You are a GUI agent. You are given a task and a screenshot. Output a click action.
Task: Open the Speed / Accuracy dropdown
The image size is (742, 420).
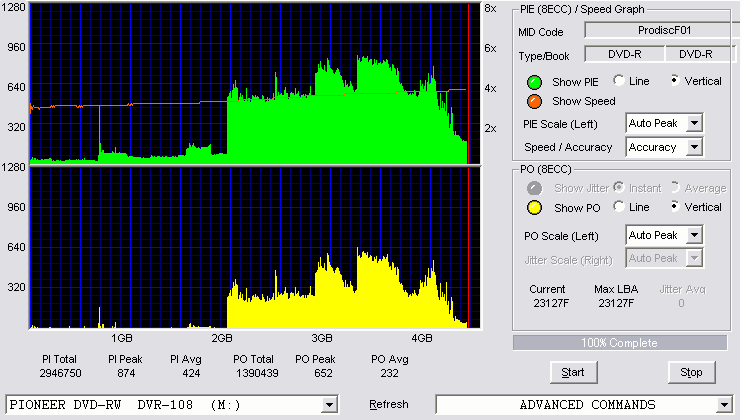point(694,147)
